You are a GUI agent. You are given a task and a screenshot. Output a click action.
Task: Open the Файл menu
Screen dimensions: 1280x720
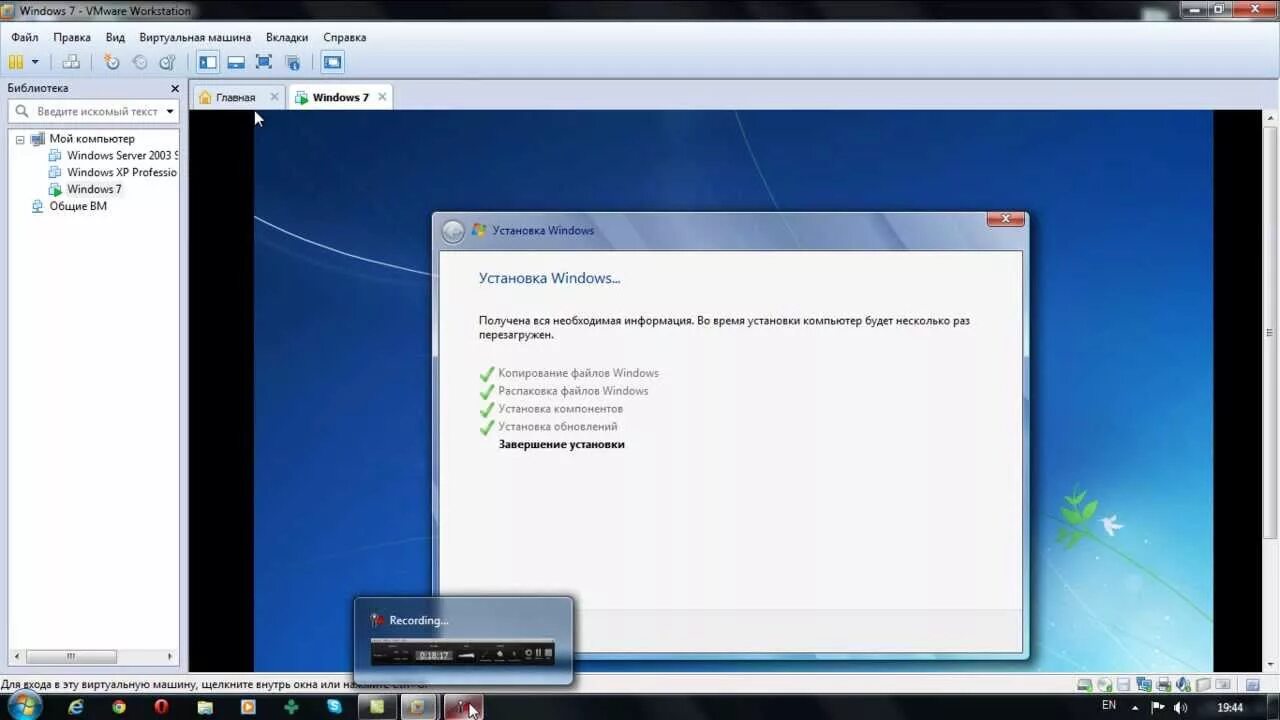(x=25, y=37)
